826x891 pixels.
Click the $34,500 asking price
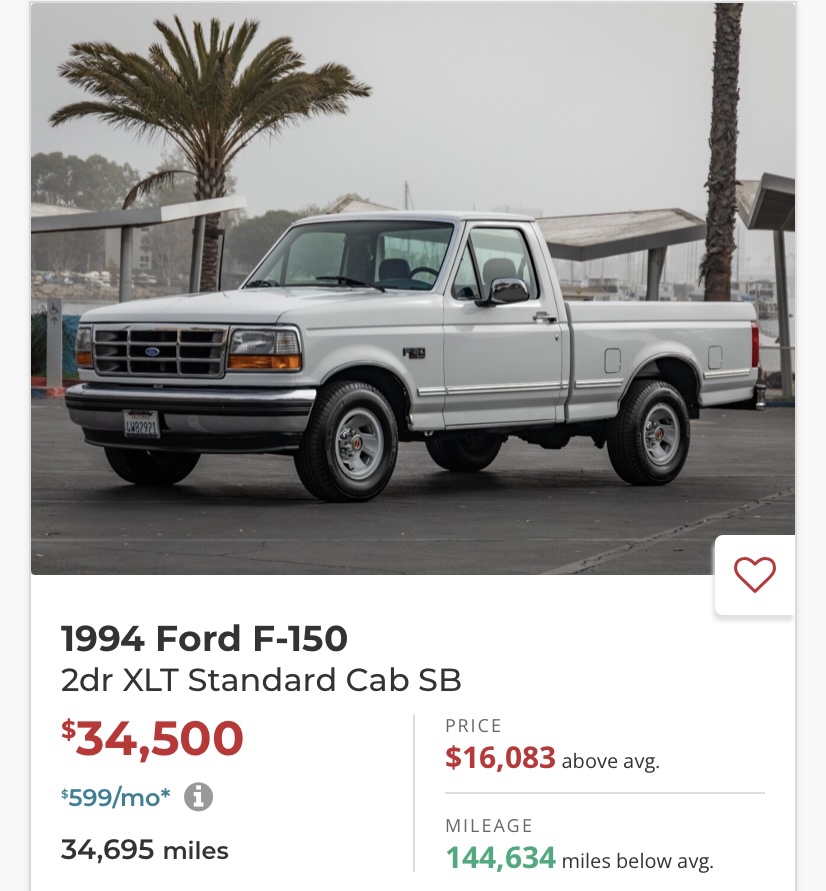(153, 739)
